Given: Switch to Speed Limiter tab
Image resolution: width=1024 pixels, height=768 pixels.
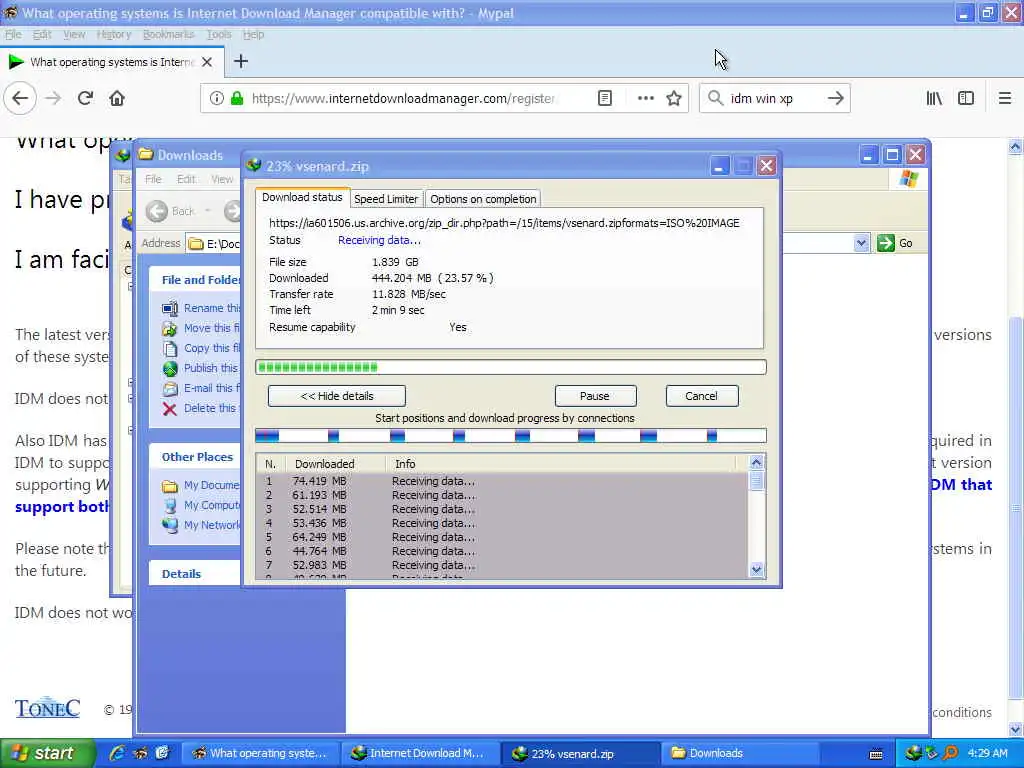Looking at the screenshot, I should tap(386, 199).
